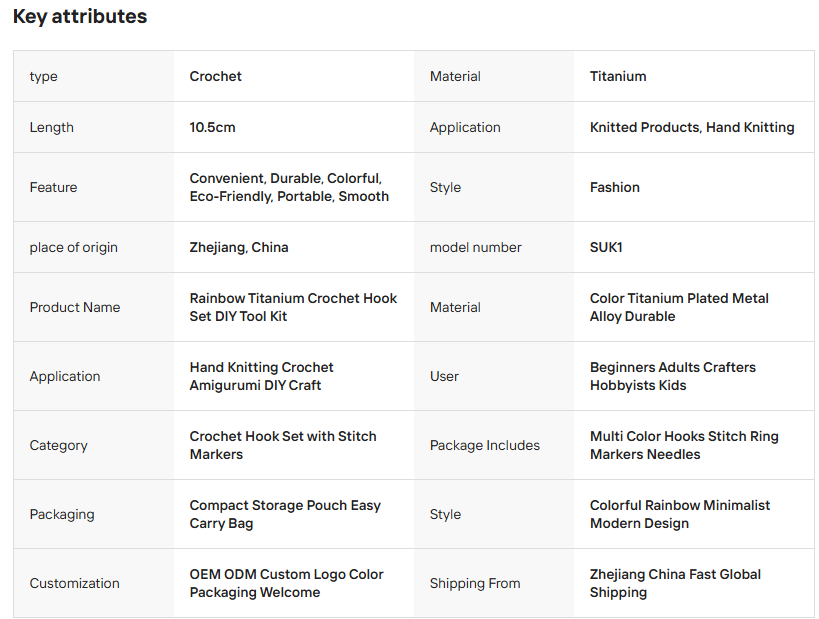Select the SUK1 model number
The height and width of the screenshot is (619, 819).
point(606,248)
